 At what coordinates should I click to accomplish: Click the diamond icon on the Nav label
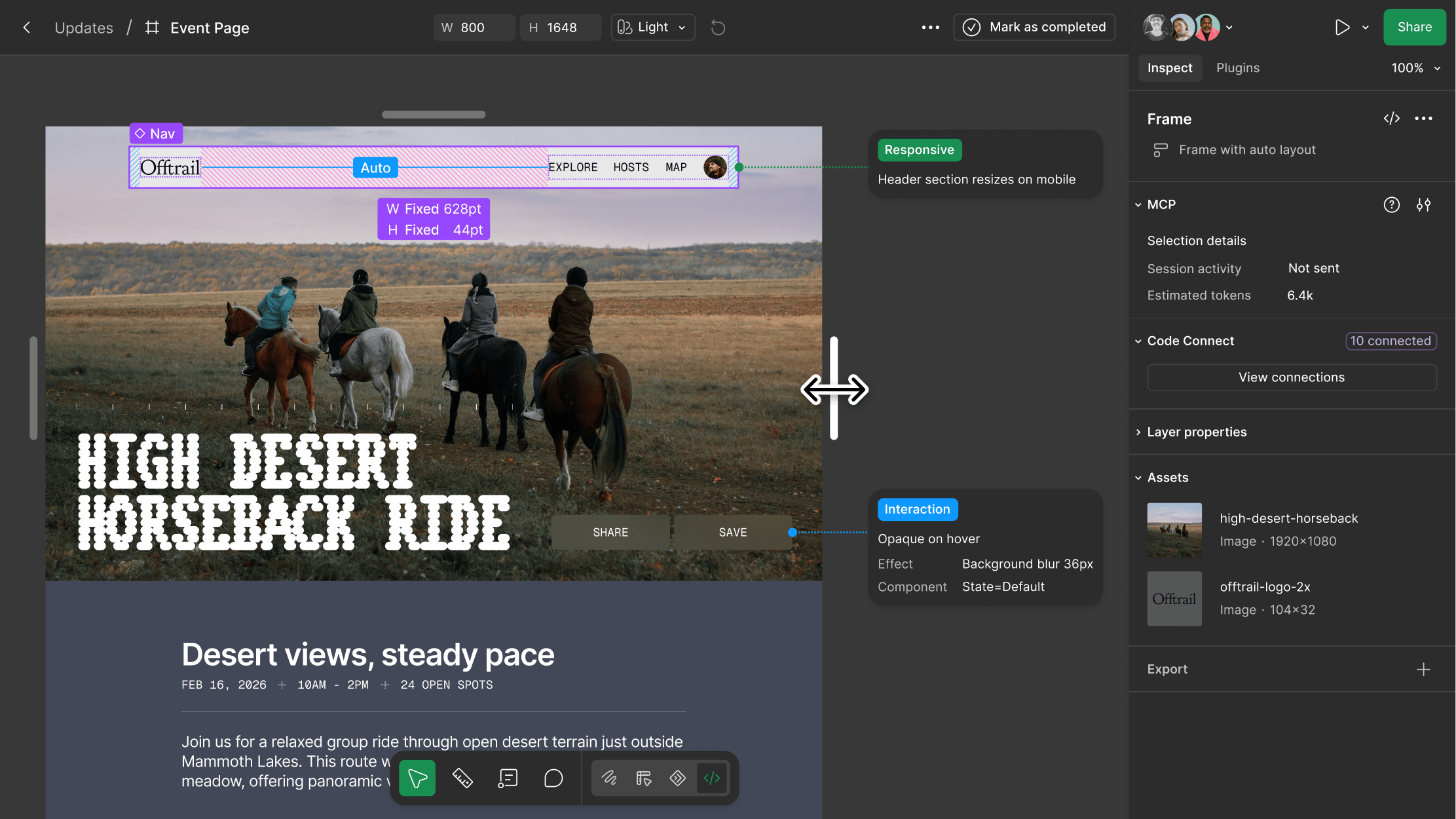(x=140, y=134)
